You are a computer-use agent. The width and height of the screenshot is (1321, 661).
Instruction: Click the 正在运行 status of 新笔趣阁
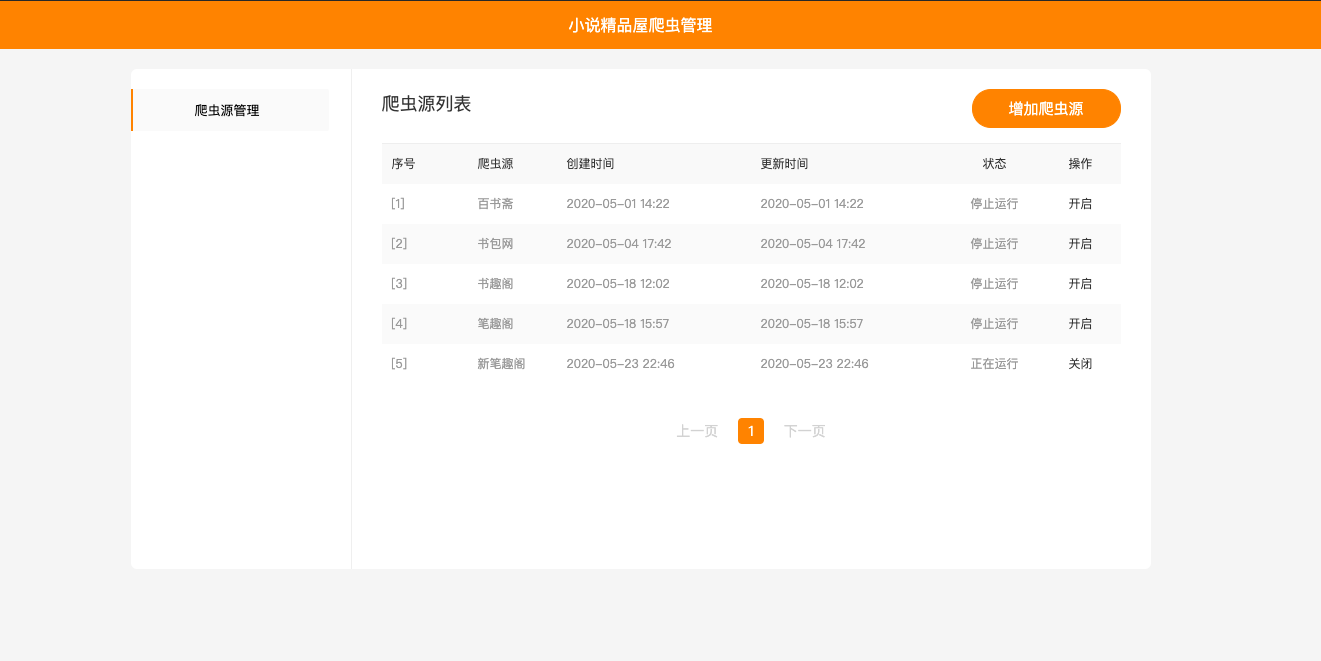pyautogui.click(x=994, y=364)
